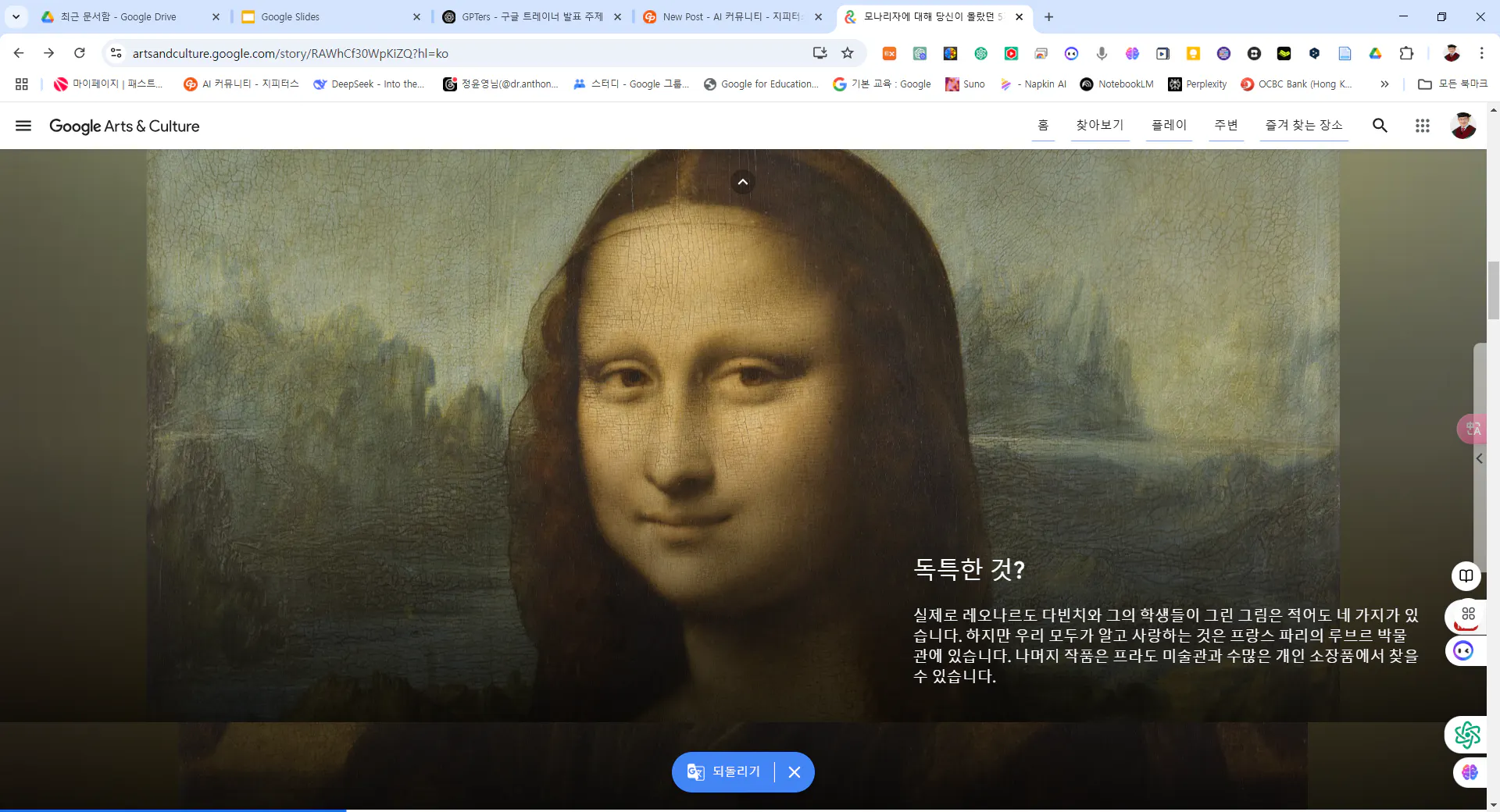1500x812 pixels.
Task: Click the page vertical scrollbar thumb
Action: [x=1493, y=290]
